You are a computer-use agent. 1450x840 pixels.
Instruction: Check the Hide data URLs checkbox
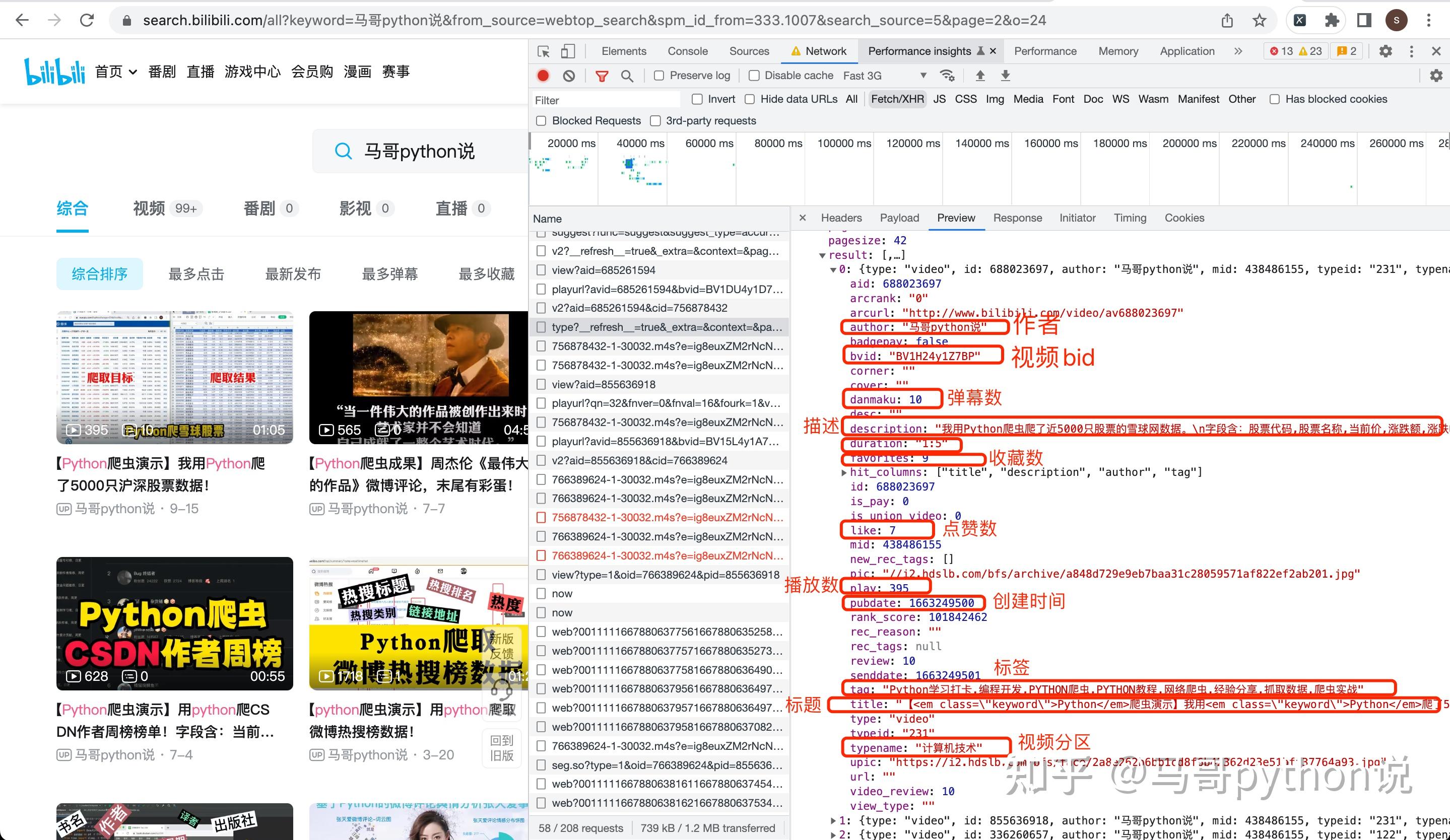pyautogui.click(x=749, y=99)
